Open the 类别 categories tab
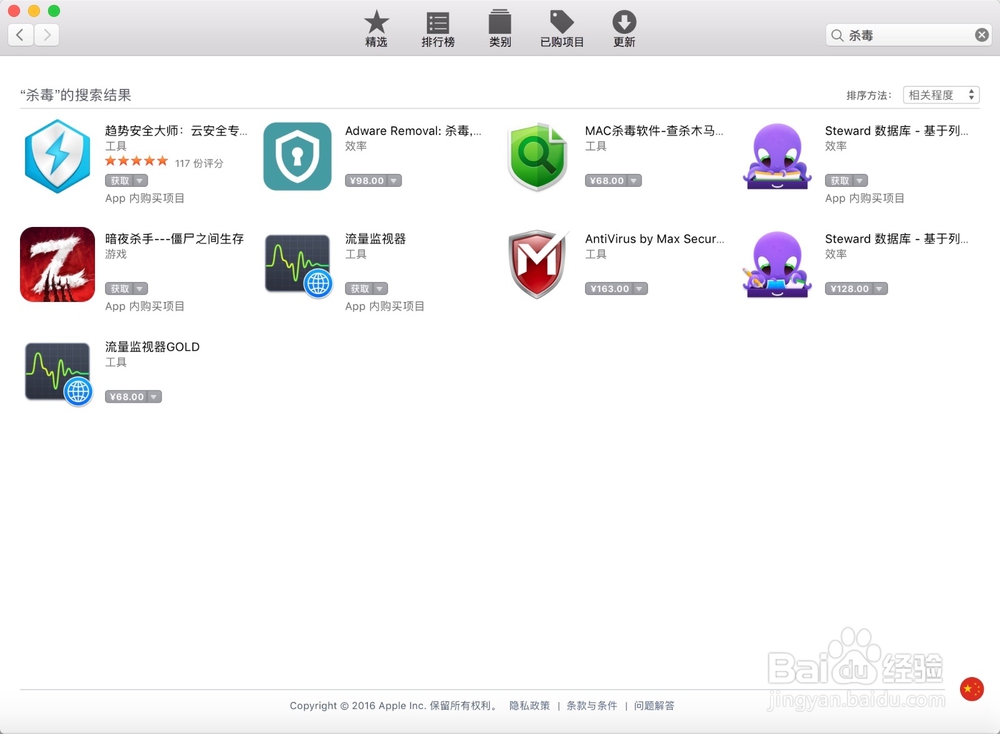The height and width of the screenshot is (734, 1000). coord(499,29)
